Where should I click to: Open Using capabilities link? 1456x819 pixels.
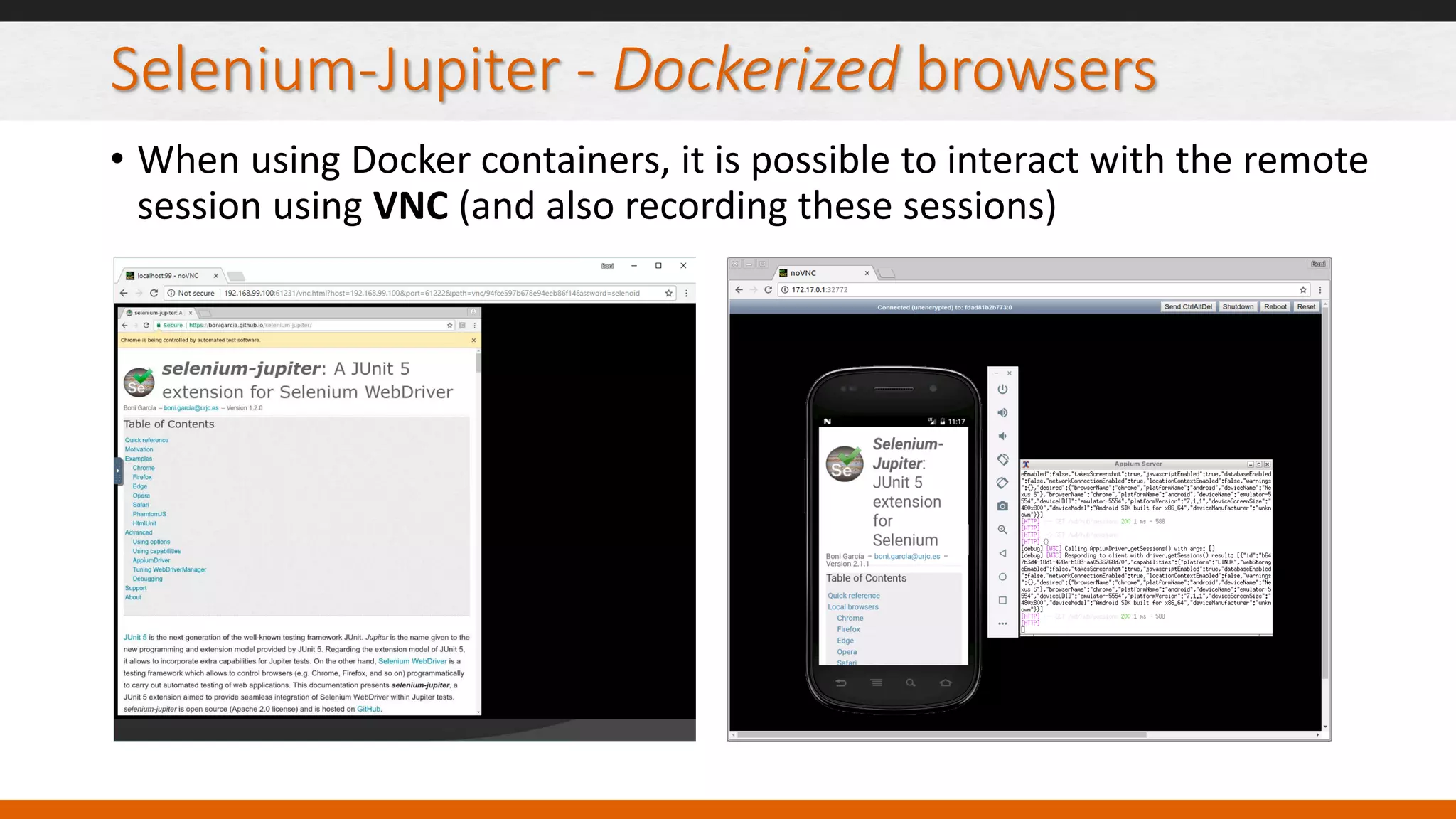(x=156, y=551)
